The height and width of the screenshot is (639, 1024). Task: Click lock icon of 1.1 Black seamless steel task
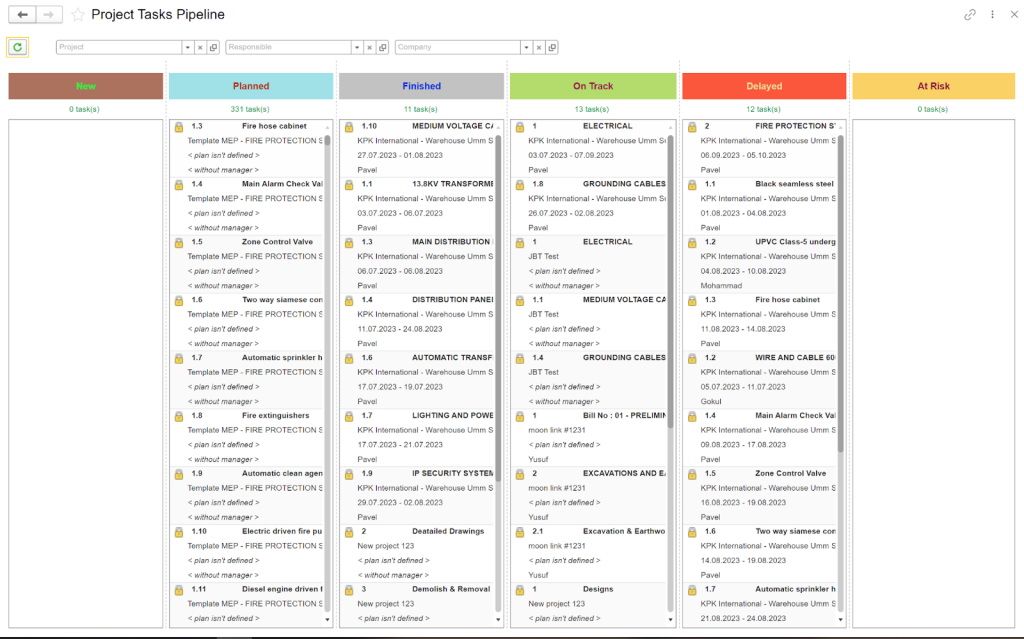click(692, 185)
